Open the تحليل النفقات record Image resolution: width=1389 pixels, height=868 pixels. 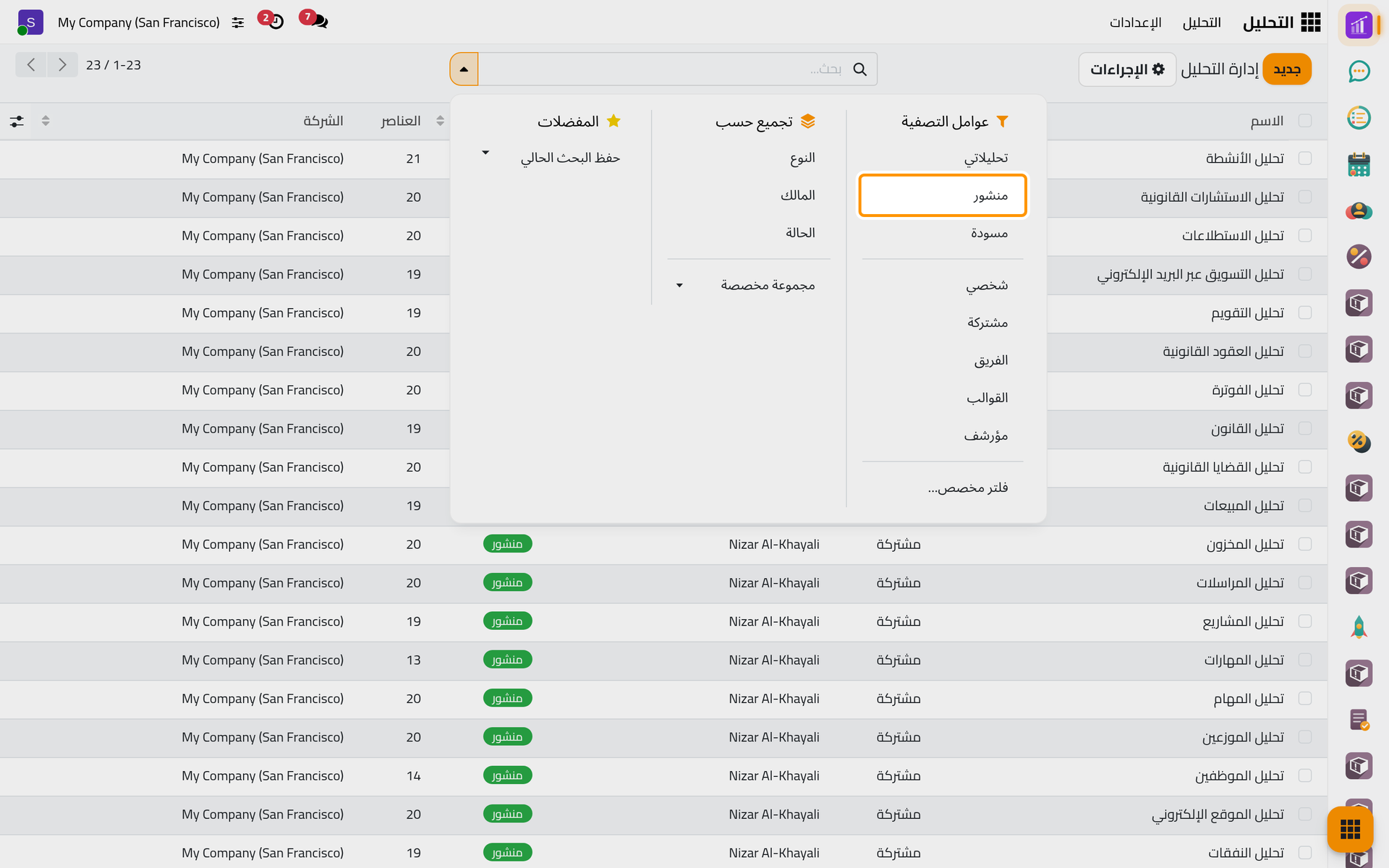pyautogui.click(x=1246, y=853)
